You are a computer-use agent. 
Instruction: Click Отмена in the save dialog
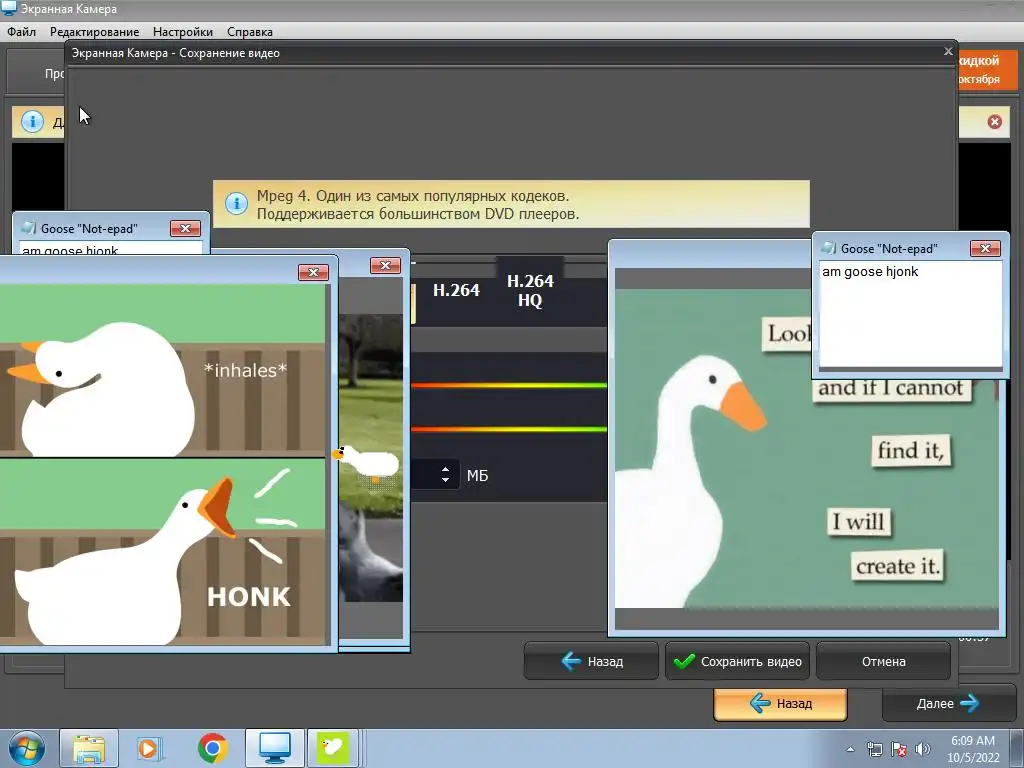883,661
